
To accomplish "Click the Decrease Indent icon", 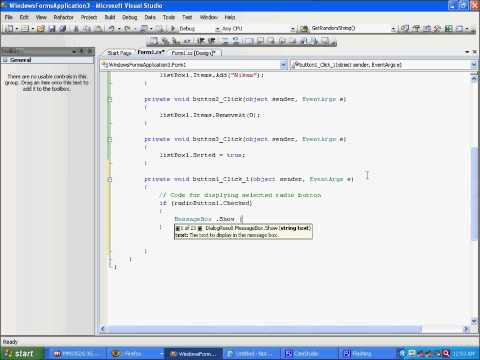I will pyautogui.click(x=201, y=41).
